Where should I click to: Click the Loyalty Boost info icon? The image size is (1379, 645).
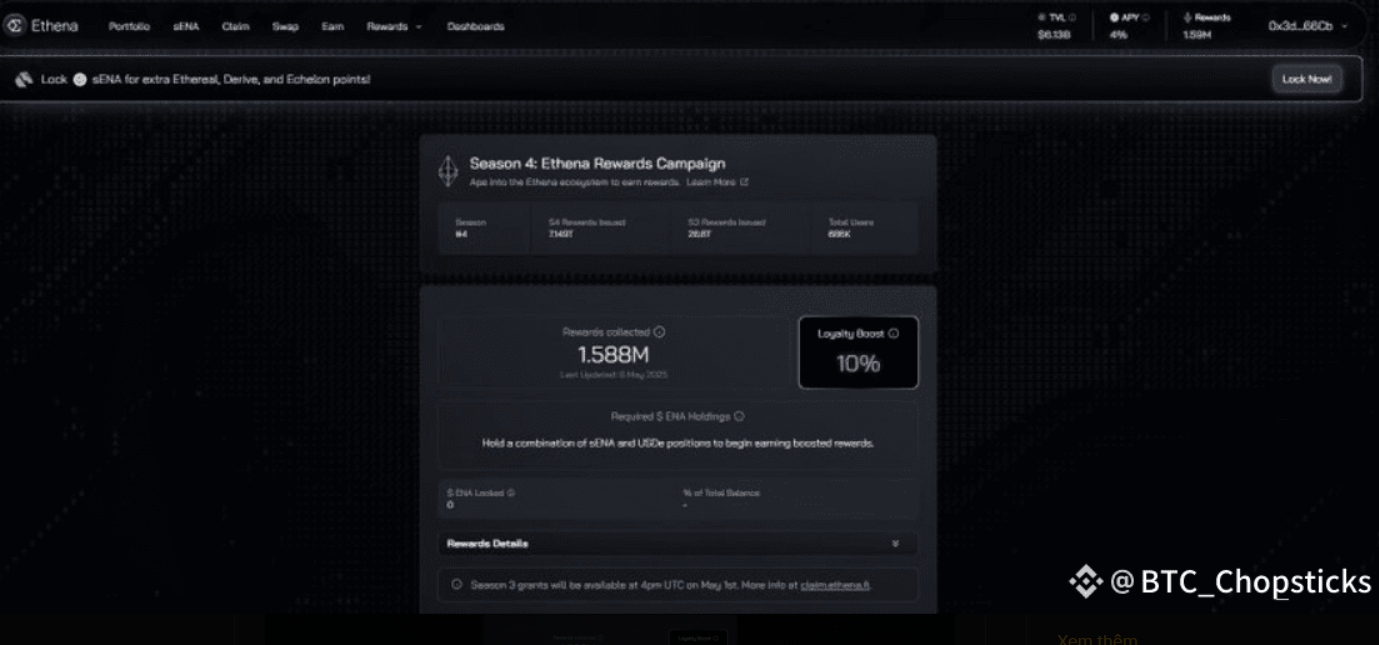tap(893, 334)
